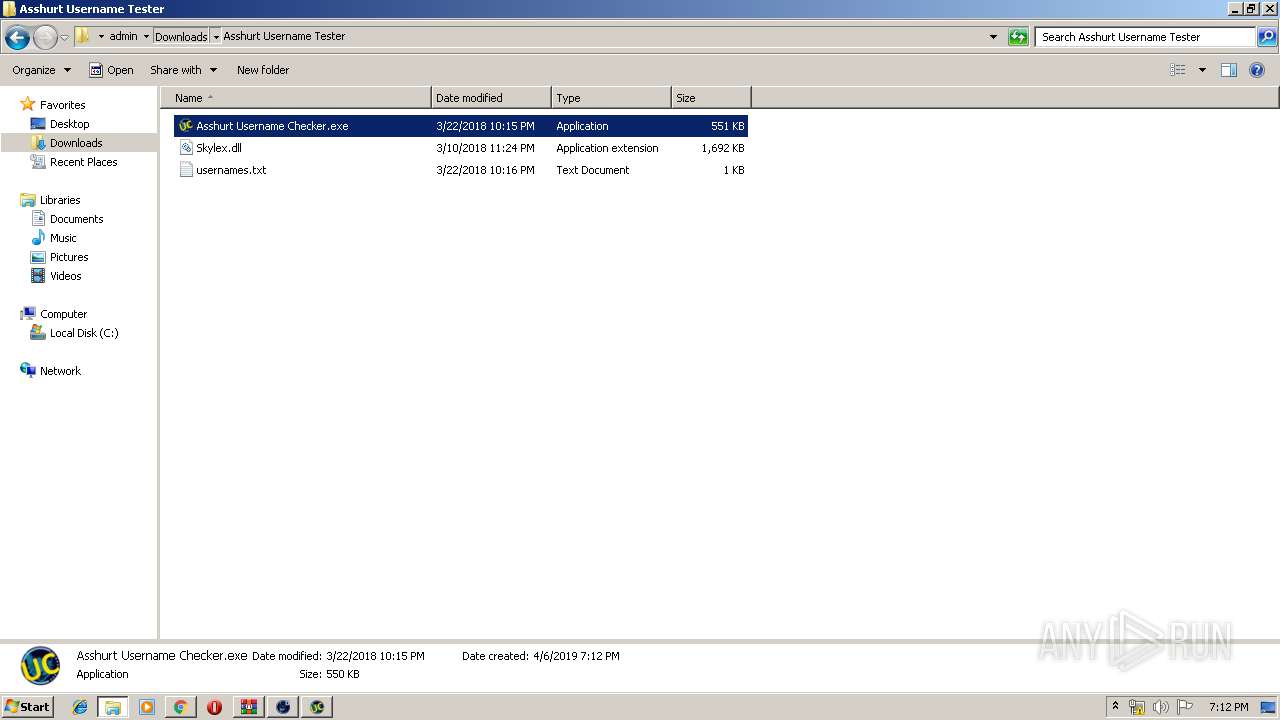Launch Internet Explorer from the taskbar
The width and height of the screenshot is (1280, 720).
coord(80,707)
